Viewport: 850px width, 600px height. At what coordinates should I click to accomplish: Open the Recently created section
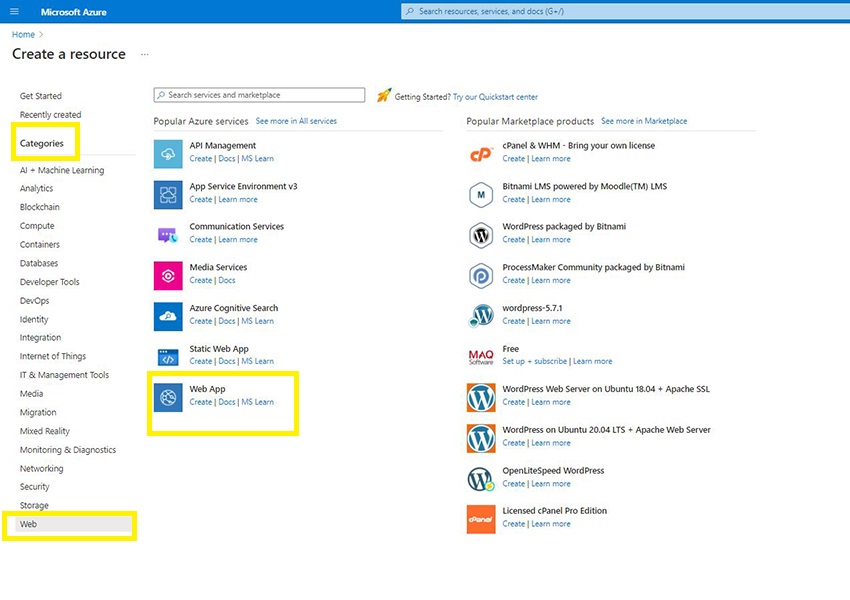point(51,115)
